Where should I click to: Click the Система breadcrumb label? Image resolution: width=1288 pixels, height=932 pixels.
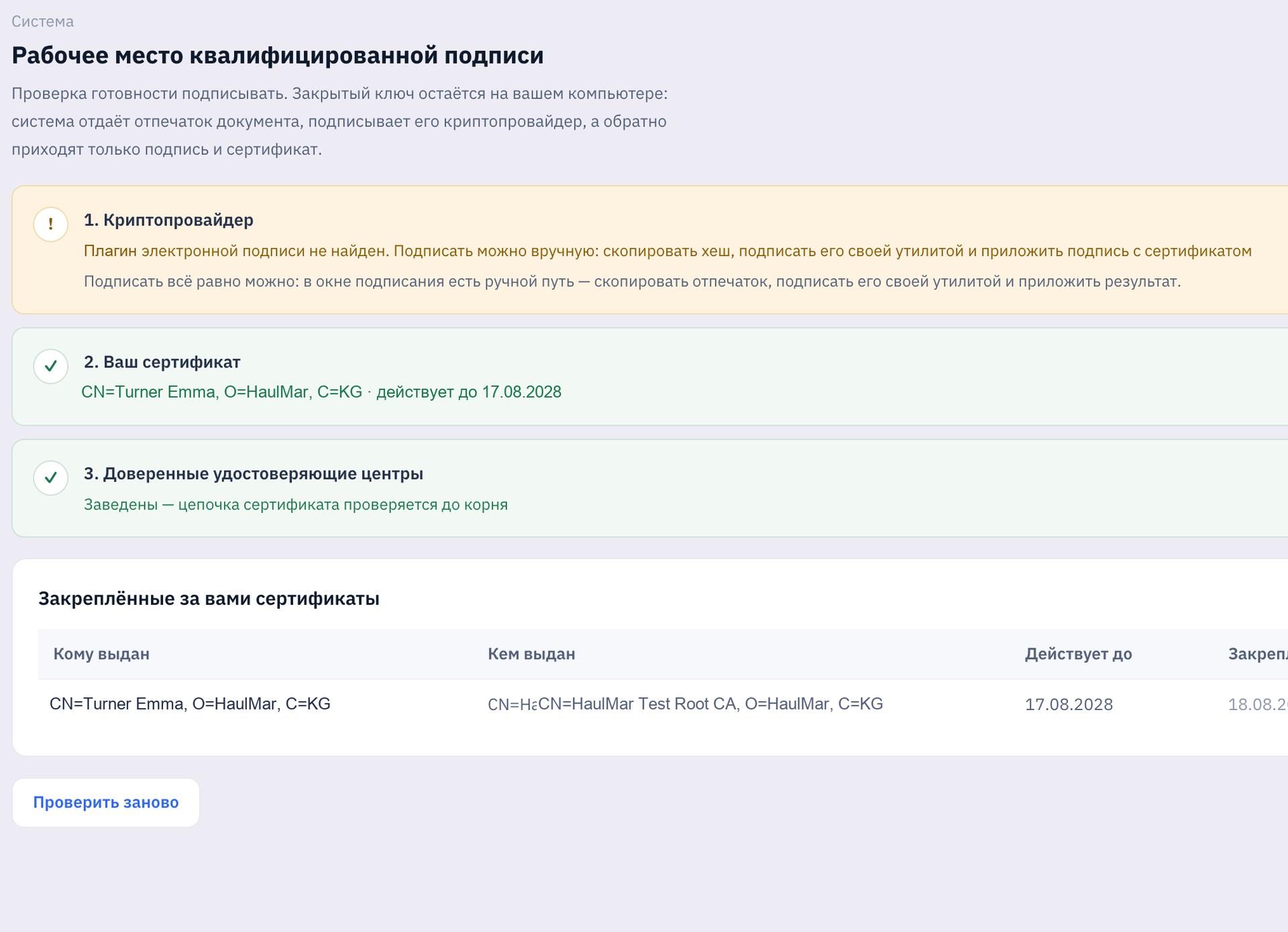(43, 21)
